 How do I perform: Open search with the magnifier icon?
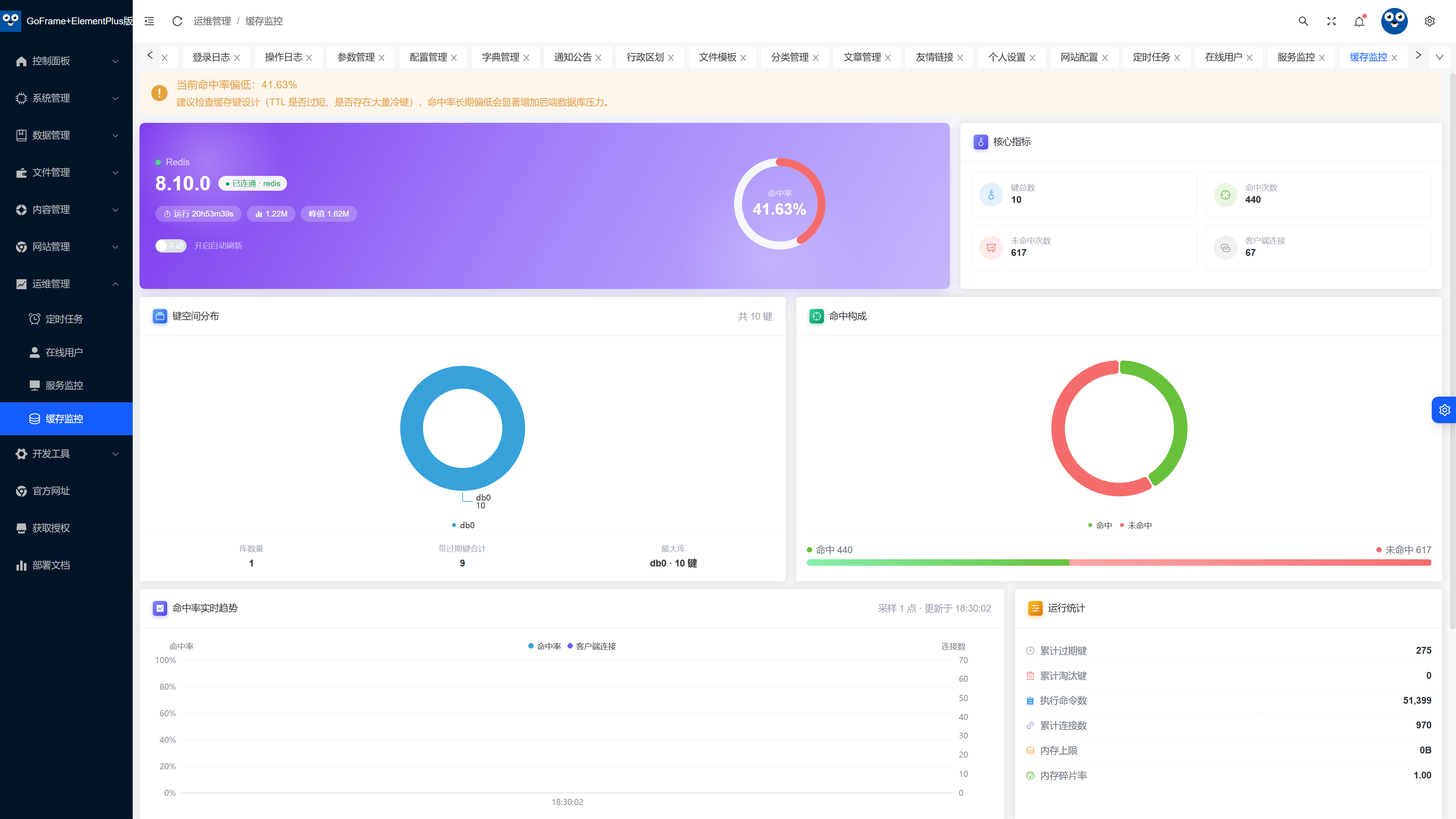[x=1304, y=21]
